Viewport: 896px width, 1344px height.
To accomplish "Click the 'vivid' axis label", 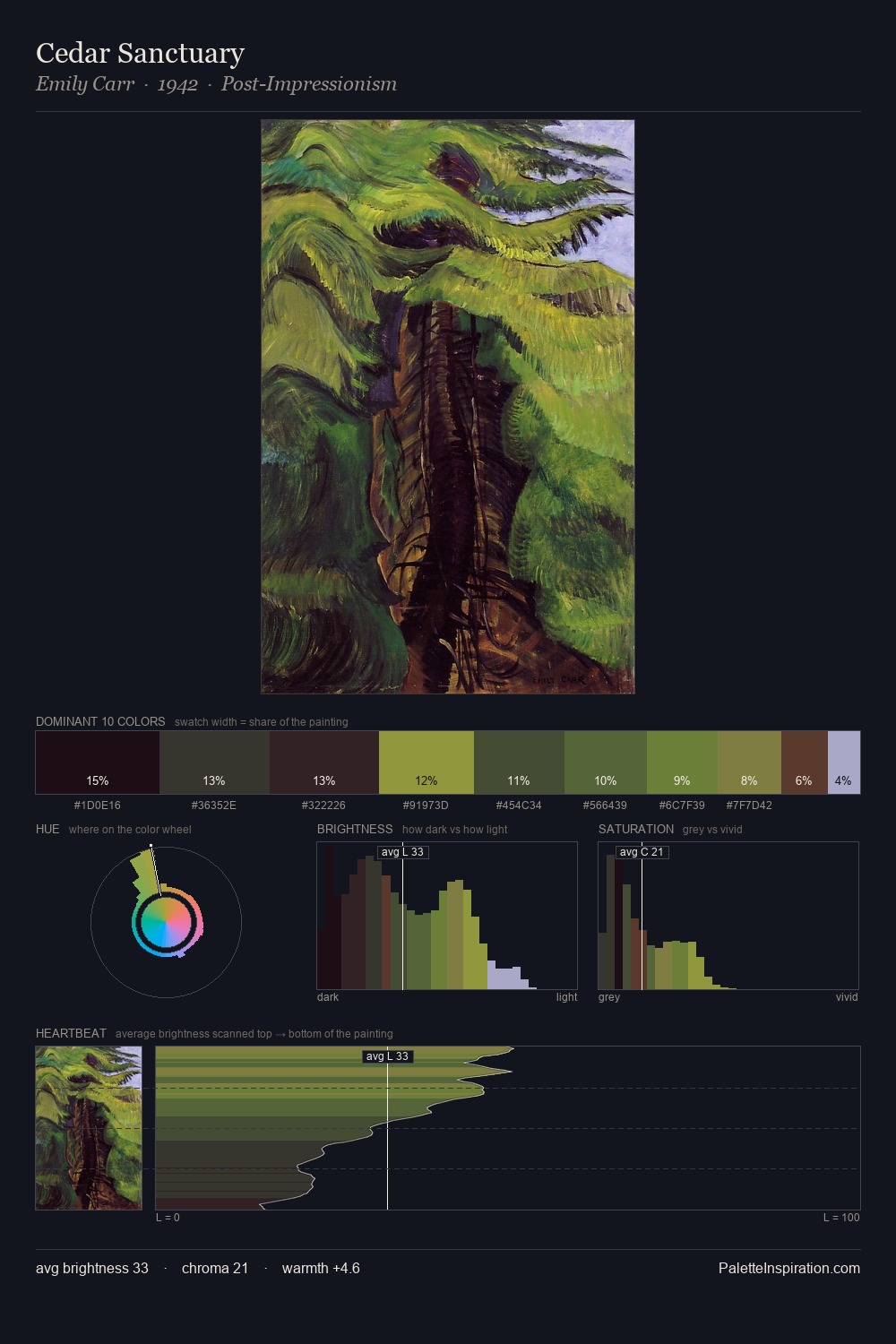I will pyautogui.click(x=847, y=996).
